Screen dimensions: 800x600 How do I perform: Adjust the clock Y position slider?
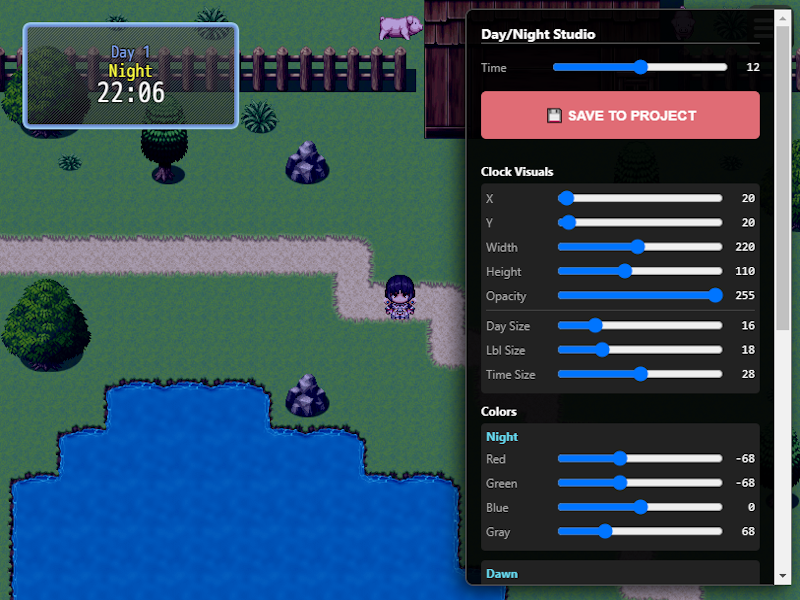[640, 222]
